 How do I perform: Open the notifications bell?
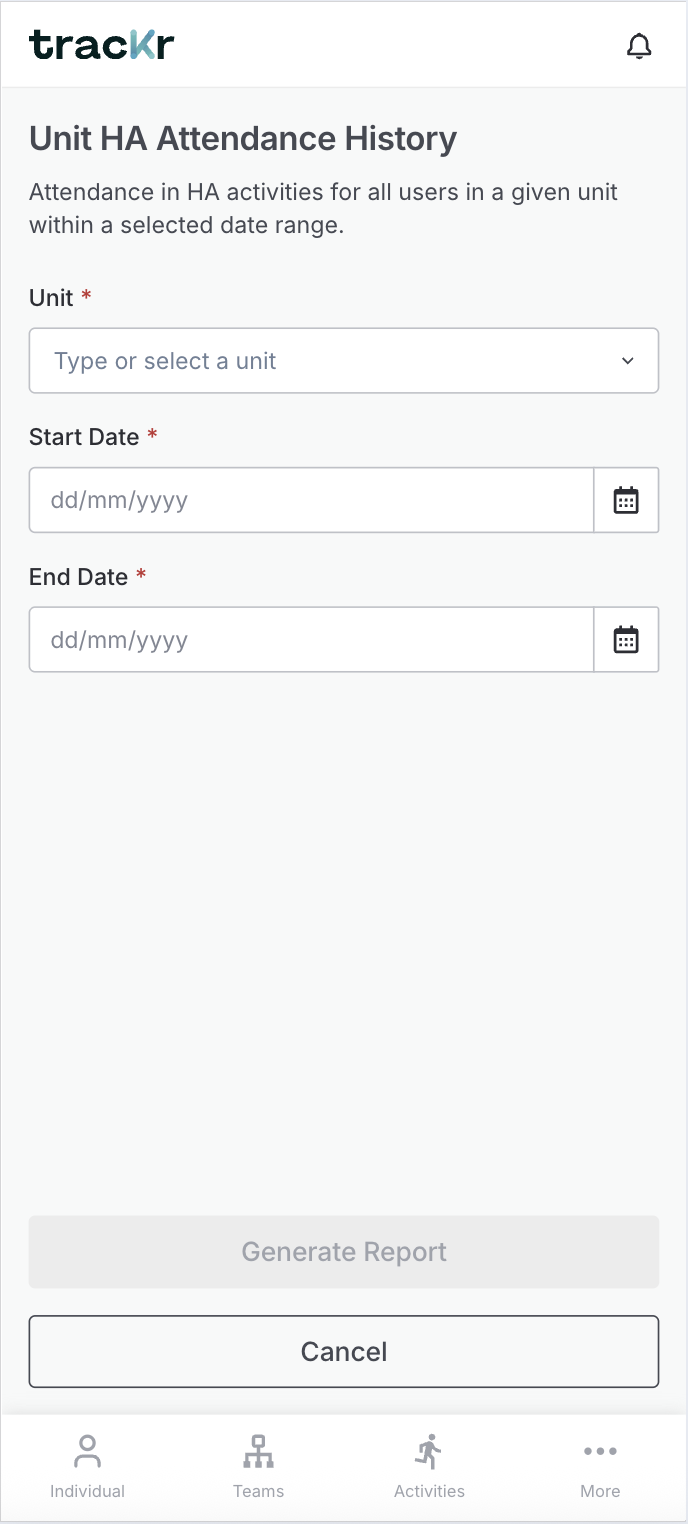(639, 46)
